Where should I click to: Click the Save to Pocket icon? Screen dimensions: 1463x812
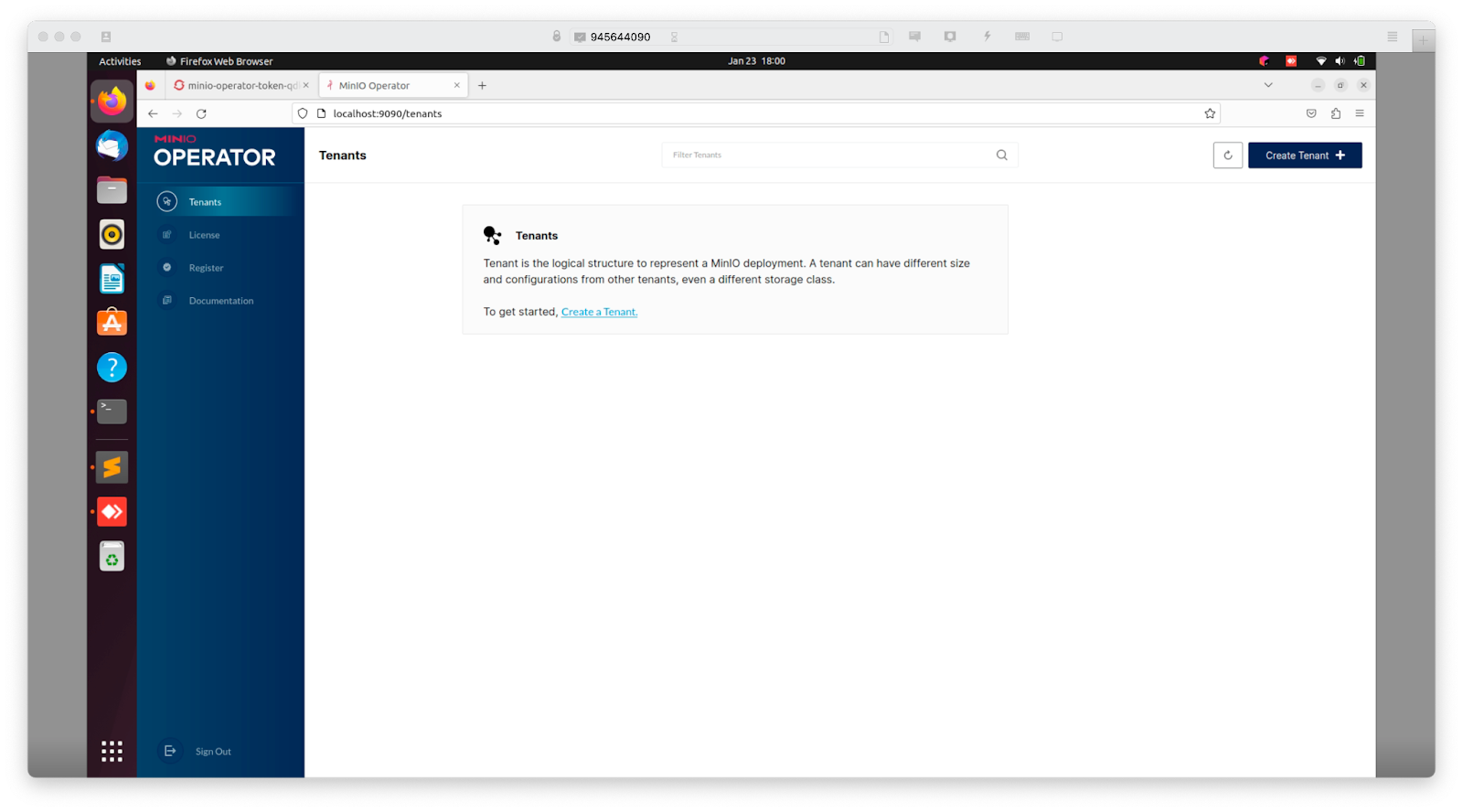1310,113
